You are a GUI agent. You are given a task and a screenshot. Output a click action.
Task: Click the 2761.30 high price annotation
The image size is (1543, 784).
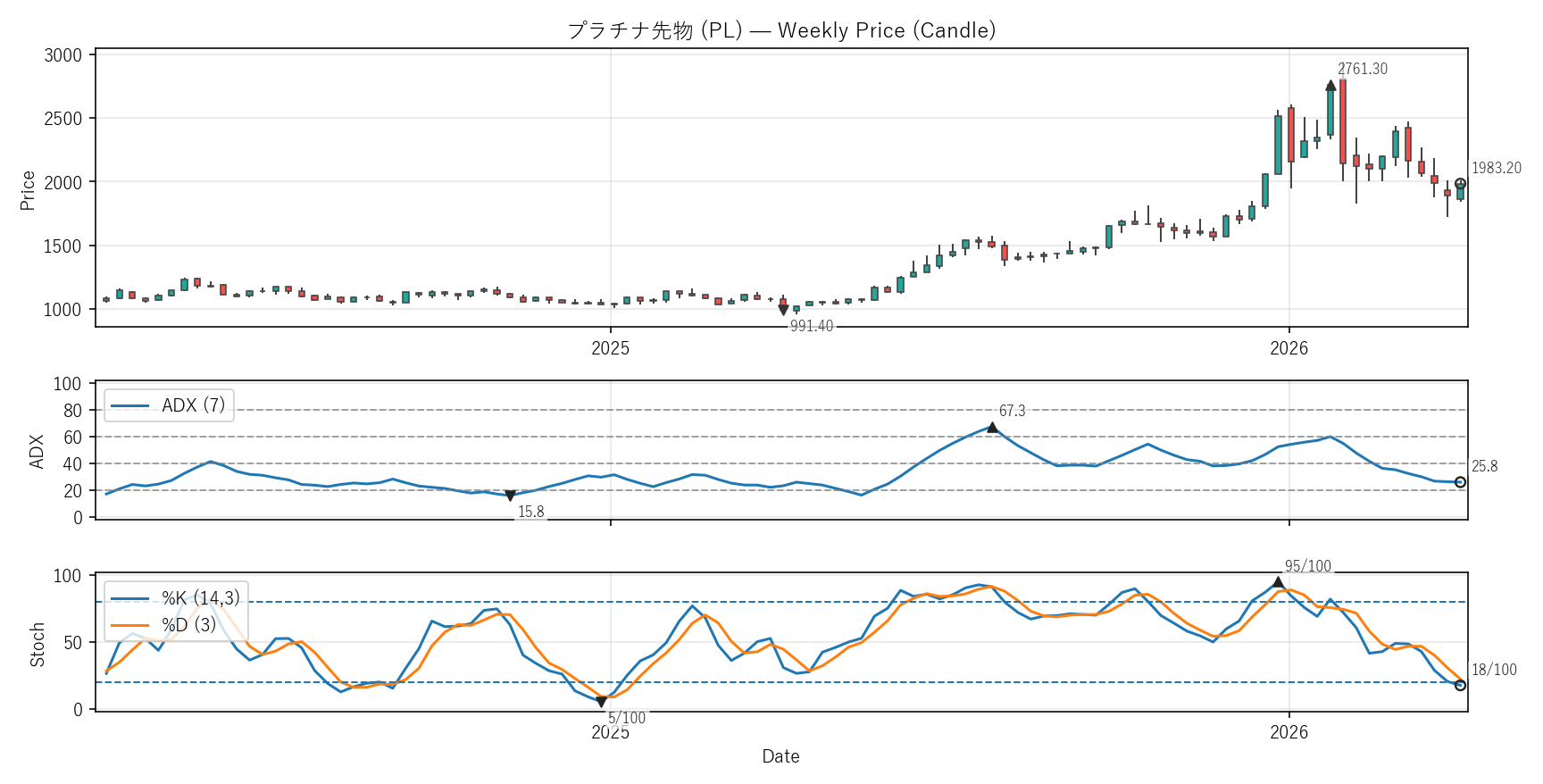(1362, 69)
